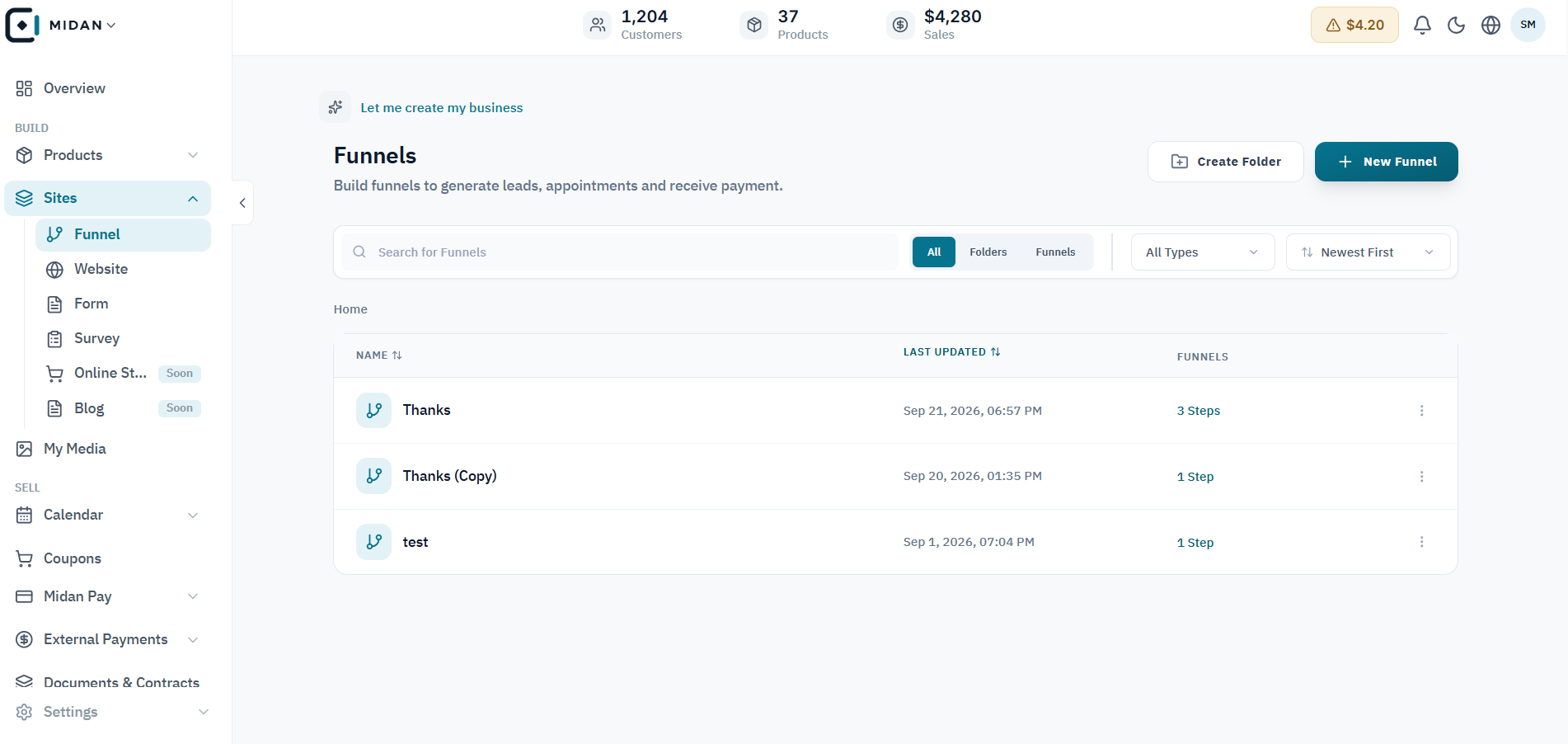The height and width of the screenshot is (744, 1568).
Task: Click the funnel icon of the test row
Action: 373,542
